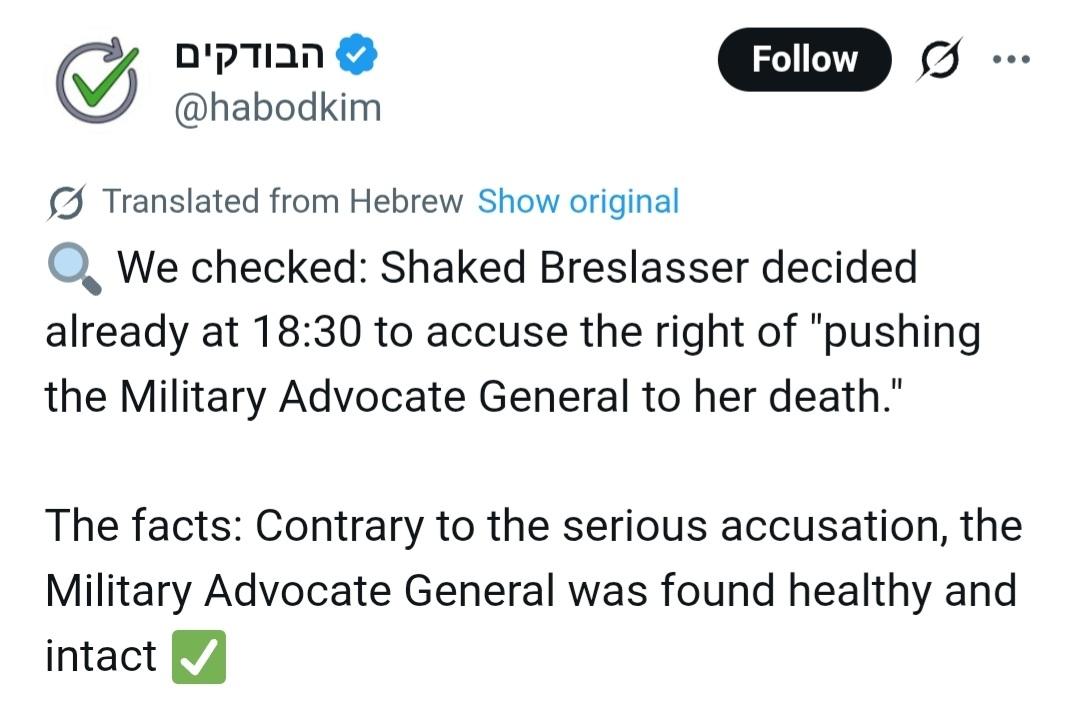Show original Hebrew post text

click(x=578, y=201)
